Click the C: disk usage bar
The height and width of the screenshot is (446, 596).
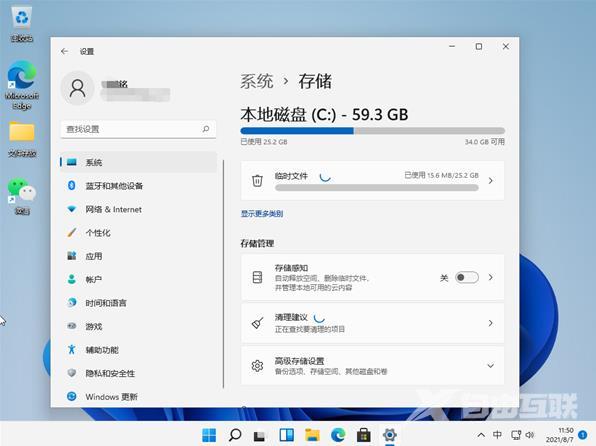point(372,131)
